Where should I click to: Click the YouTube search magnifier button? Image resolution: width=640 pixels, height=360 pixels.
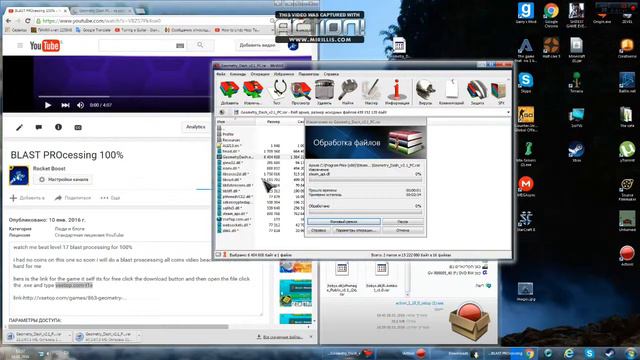coord(200,45)
